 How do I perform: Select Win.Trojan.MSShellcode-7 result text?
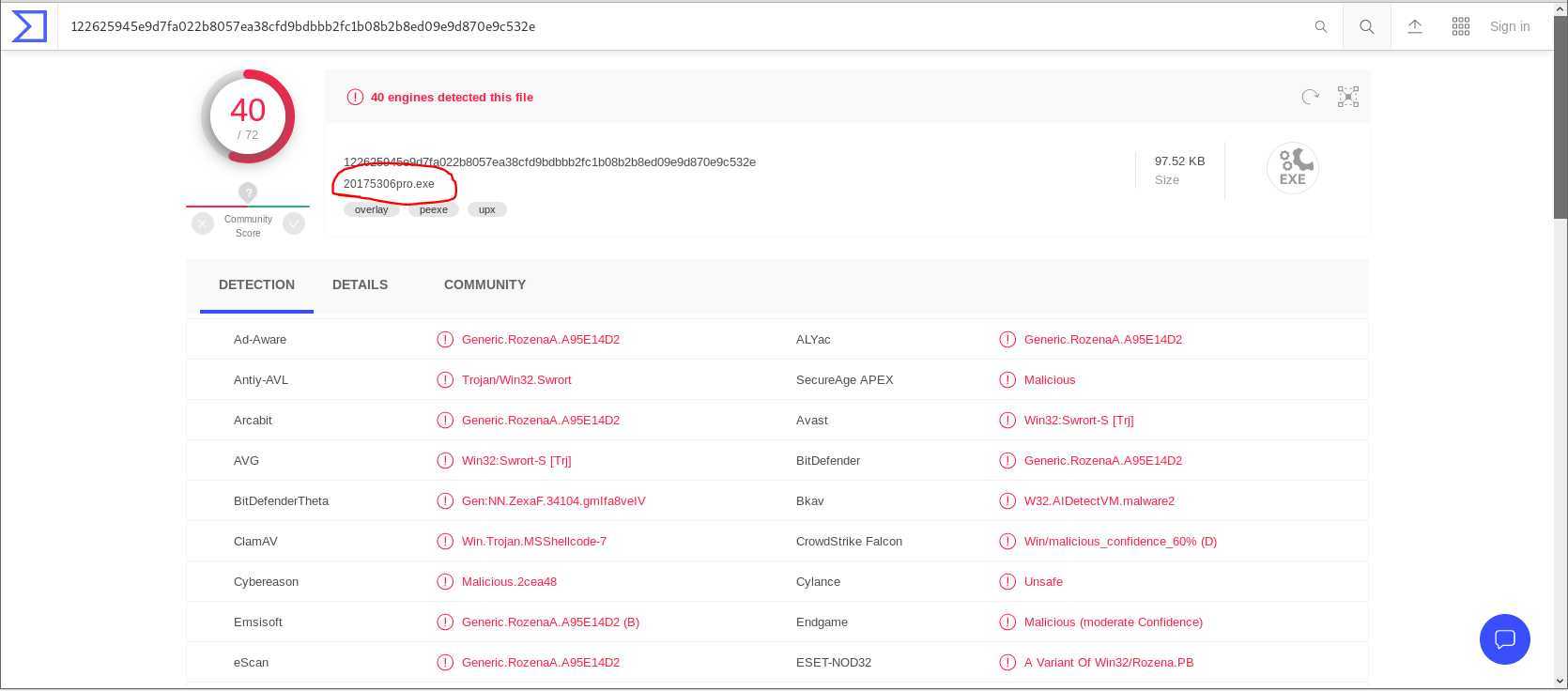(x=534, y=542)
